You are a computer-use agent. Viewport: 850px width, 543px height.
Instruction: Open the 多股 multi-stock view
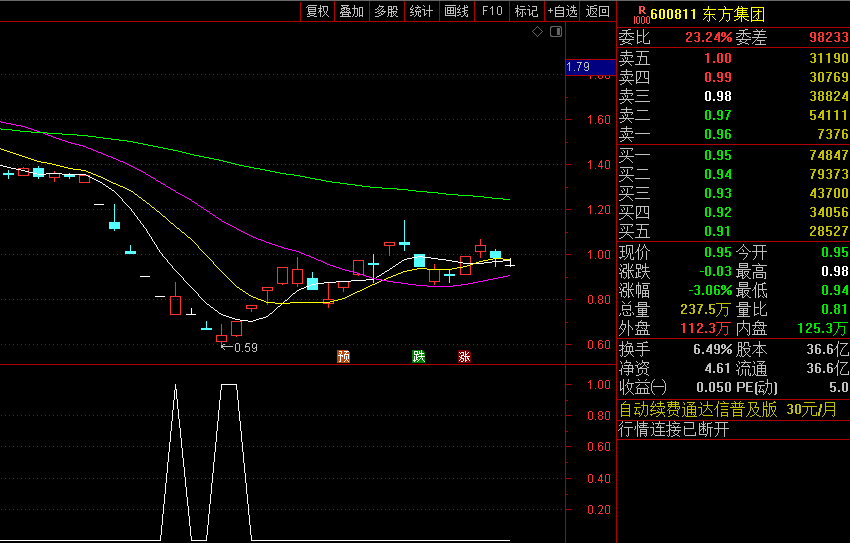[x=386, y=11]
